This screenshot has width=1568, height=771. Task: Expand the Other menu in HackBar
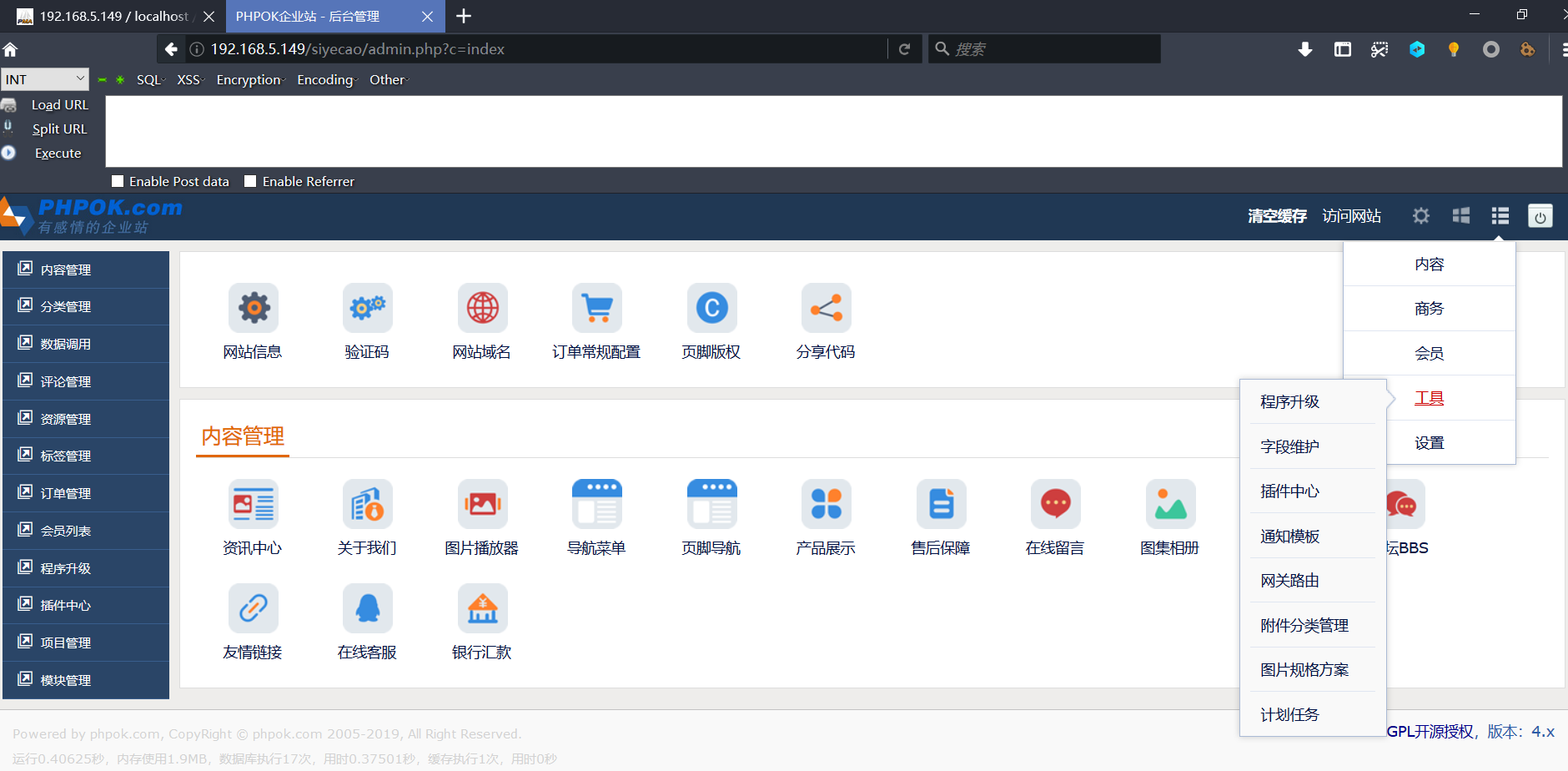389,79
